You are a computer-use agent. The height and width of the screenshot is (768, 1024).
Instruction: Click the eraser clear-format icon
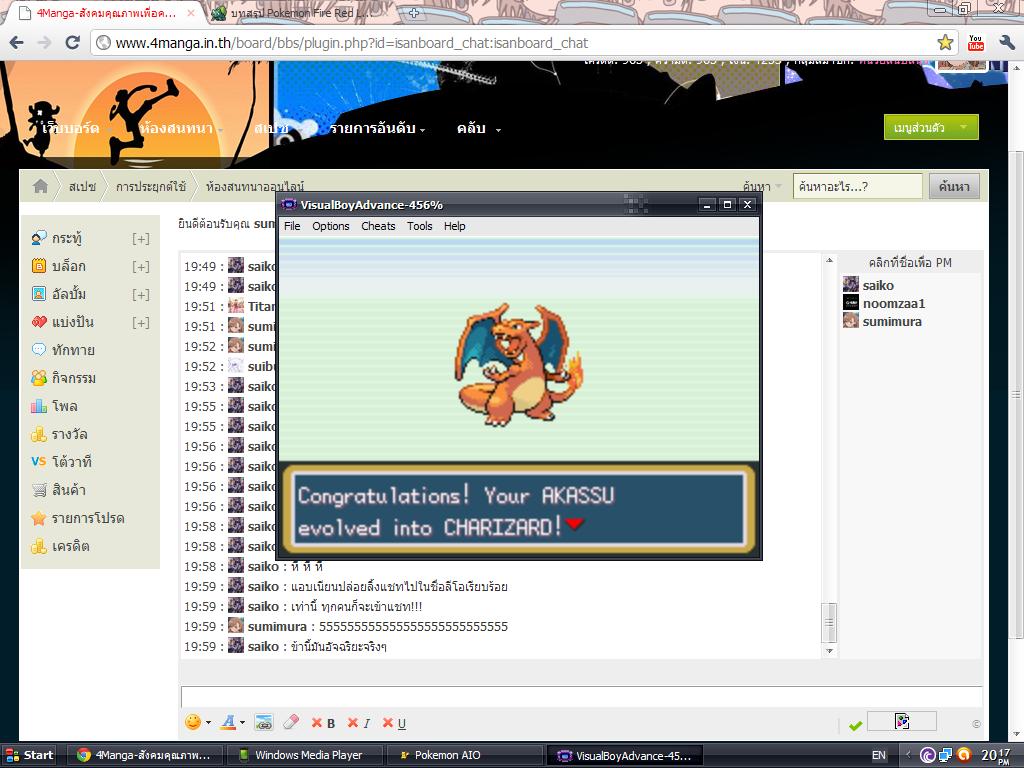291,722
